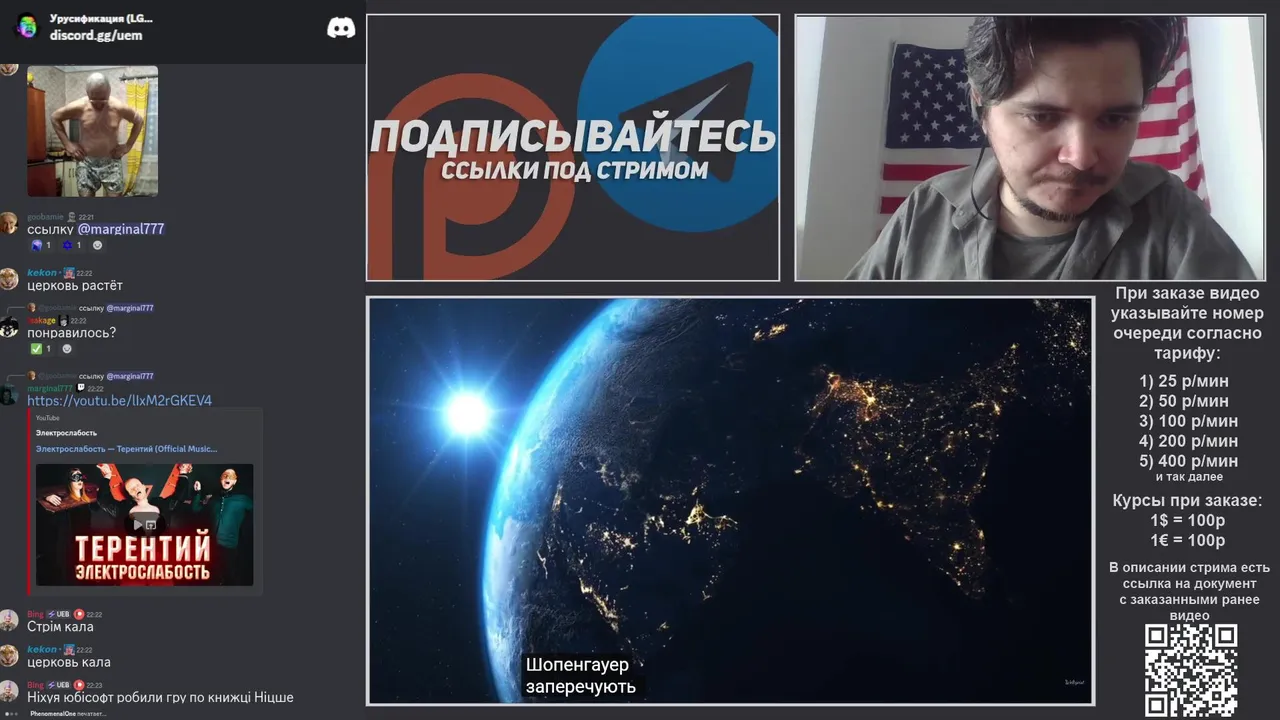The height and width of the screenshot is (720, 1280).
Task: Click the role badge beside kekon at 22:22
Action: tap(69, 272)
